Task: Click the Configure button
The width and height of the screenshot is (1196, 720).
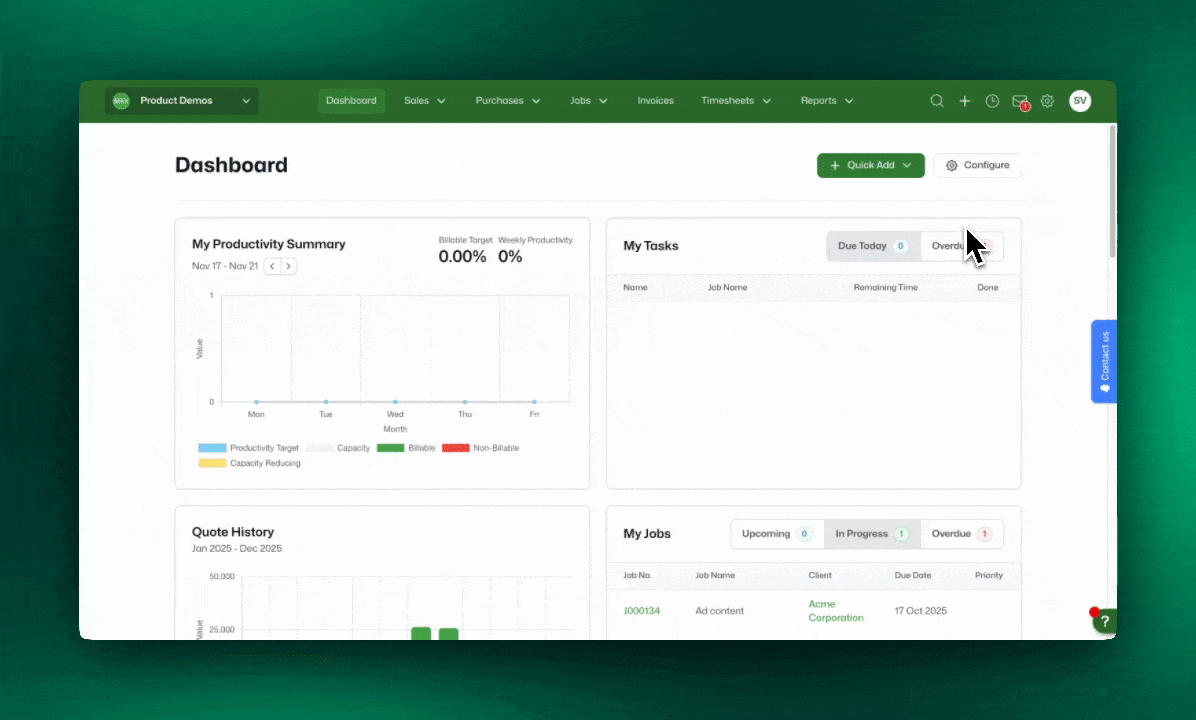Action: click(x=977, y=165)
